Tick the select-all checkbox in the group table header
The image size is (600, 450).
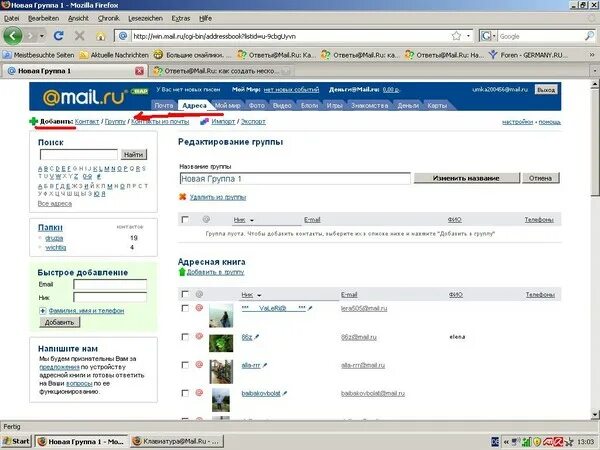185,220
